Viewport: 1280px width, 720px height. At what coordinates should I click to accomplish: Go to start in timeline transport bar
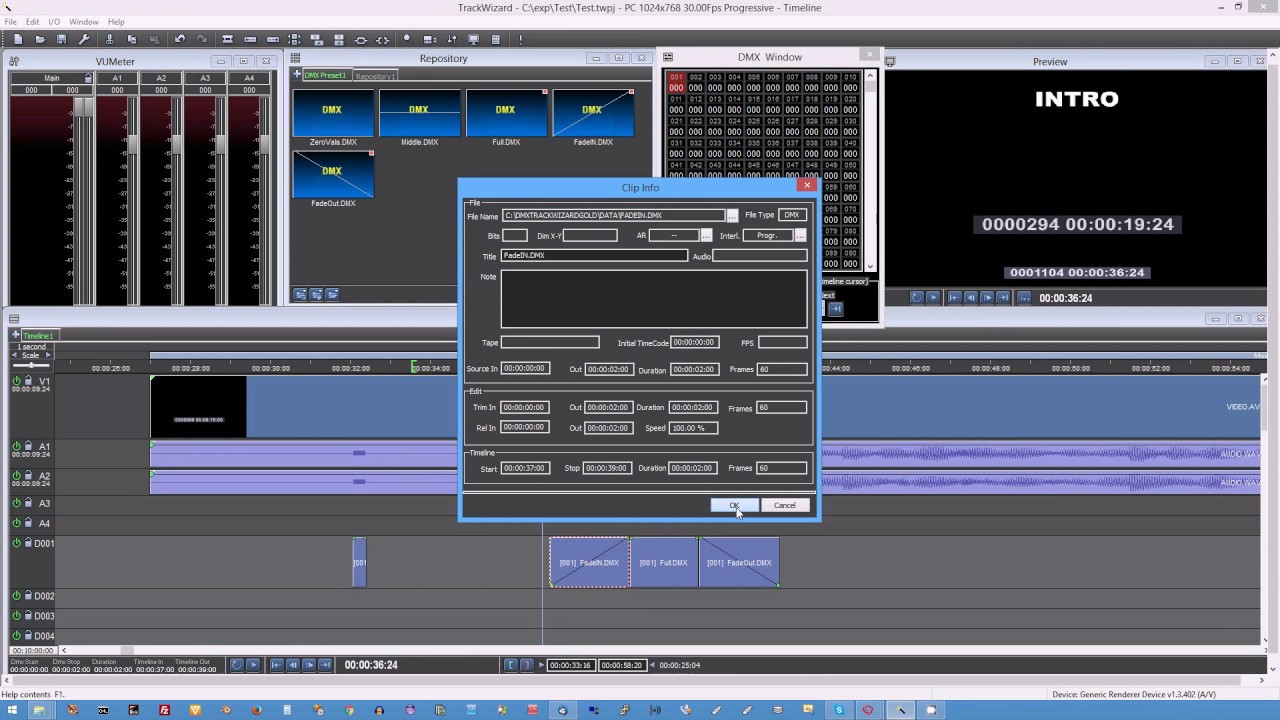[x=277, y=664]
